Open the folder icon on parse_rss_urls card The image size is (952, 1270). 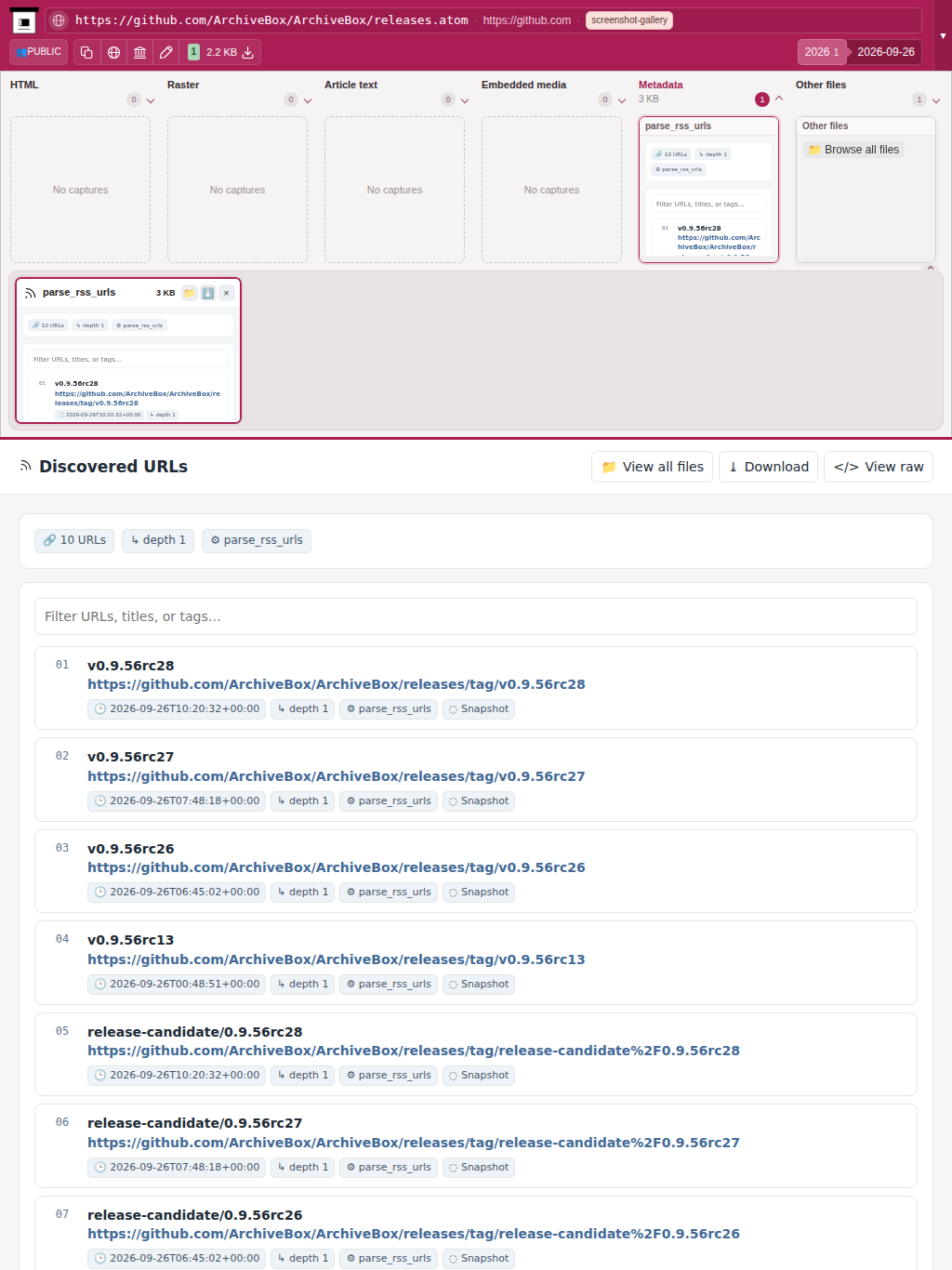click(190, 293)
